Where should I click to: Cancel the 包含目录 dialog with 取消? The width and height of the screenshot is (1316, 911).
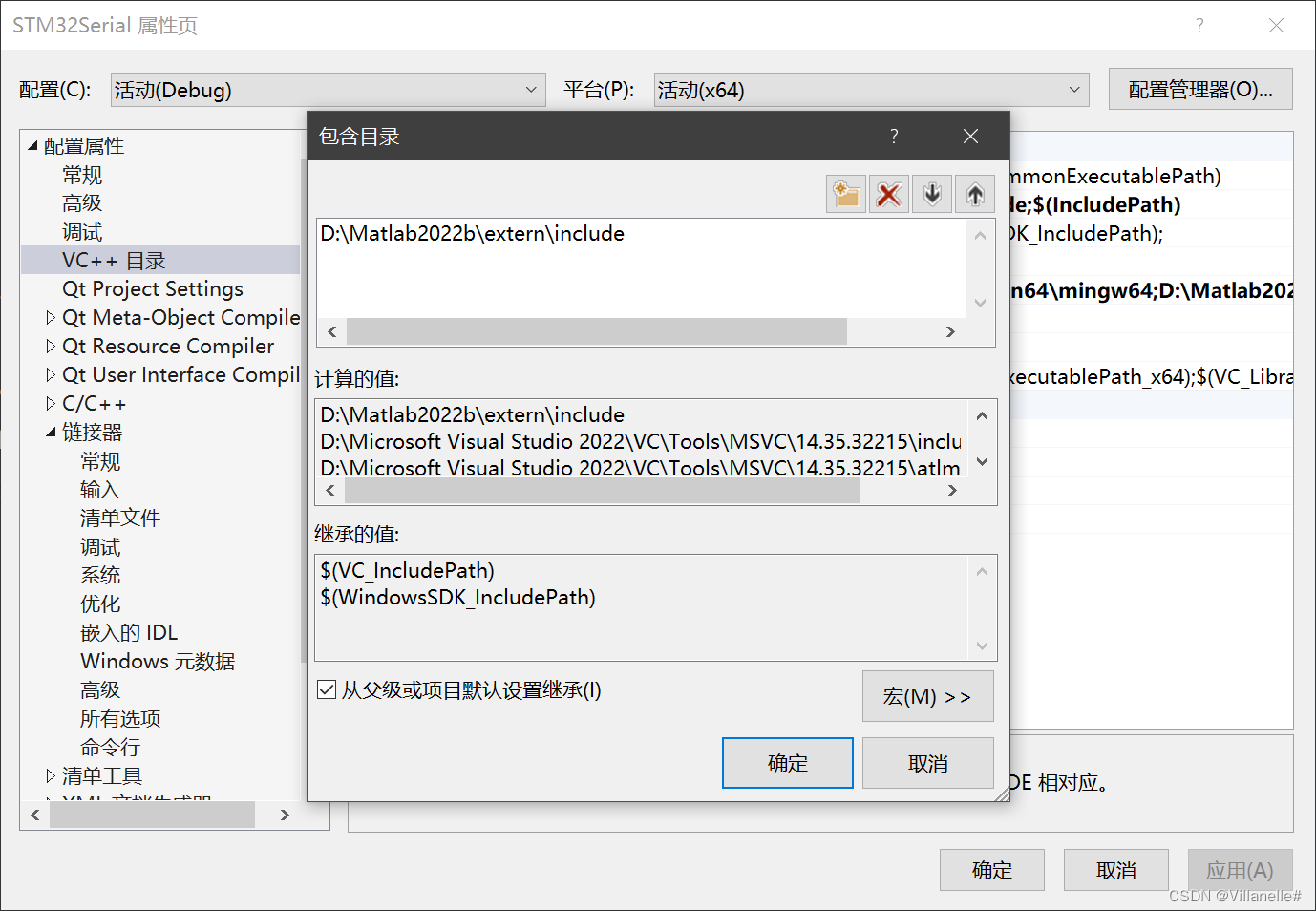coord(928,763)
